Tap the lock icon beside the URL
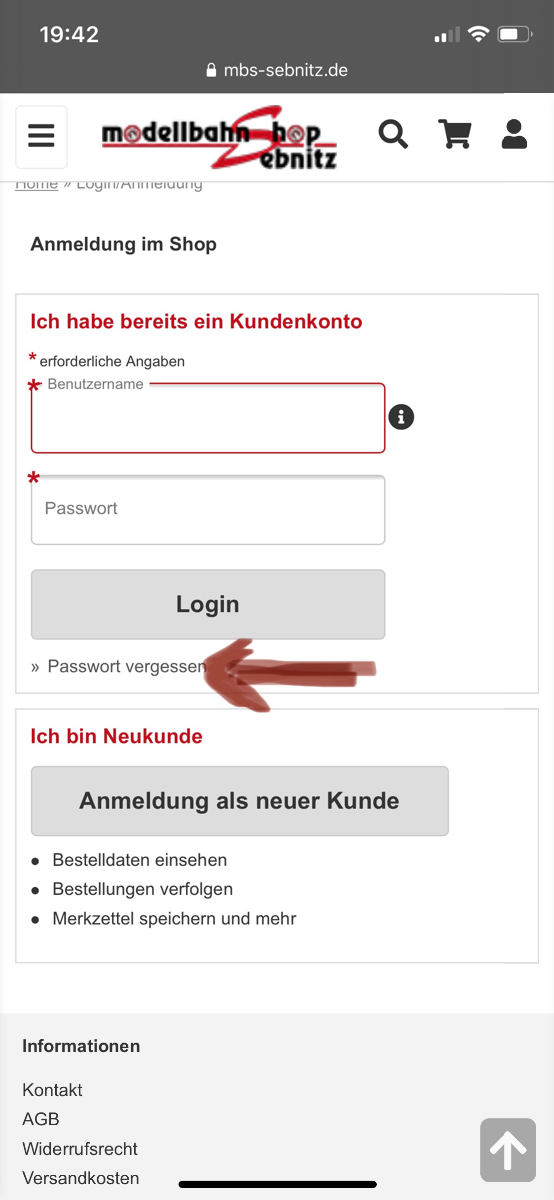Screen dimensions: 554x1200 (x=211, y=71)
